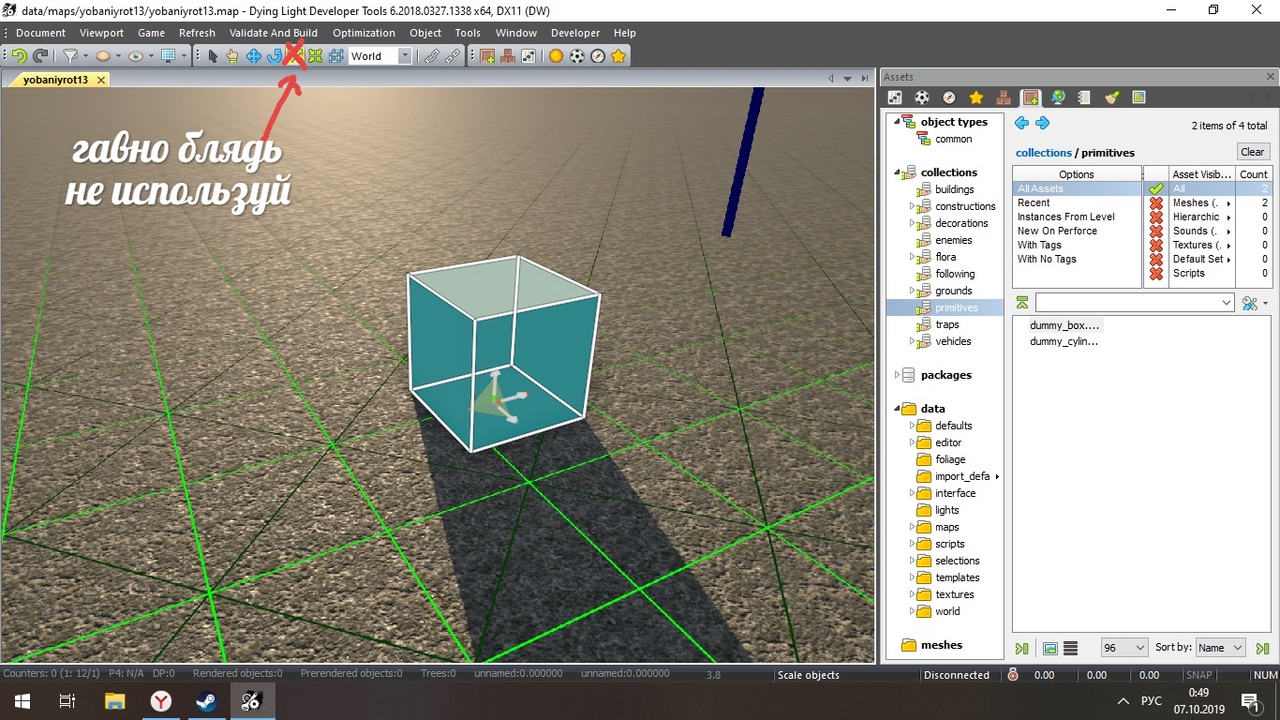Select the dummy_box asset
Viewport: 1280px width, 720px height.
coord(1064,325)
